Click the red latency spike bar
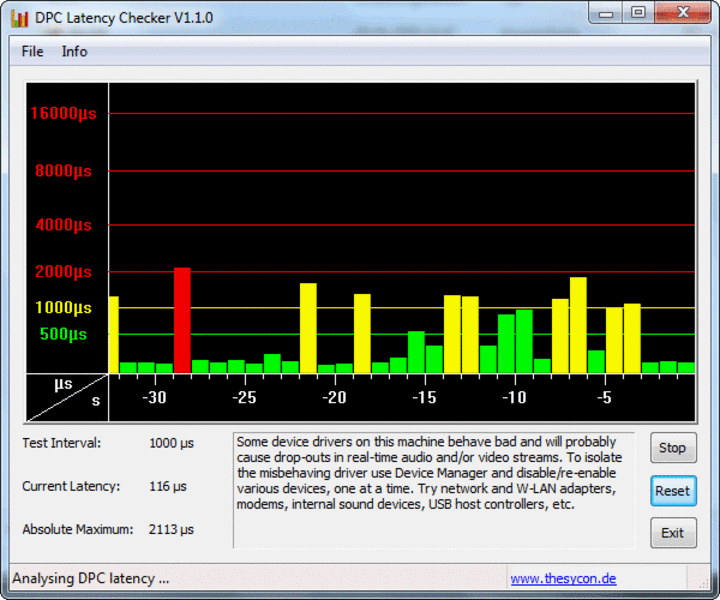 tap(182, 320)
